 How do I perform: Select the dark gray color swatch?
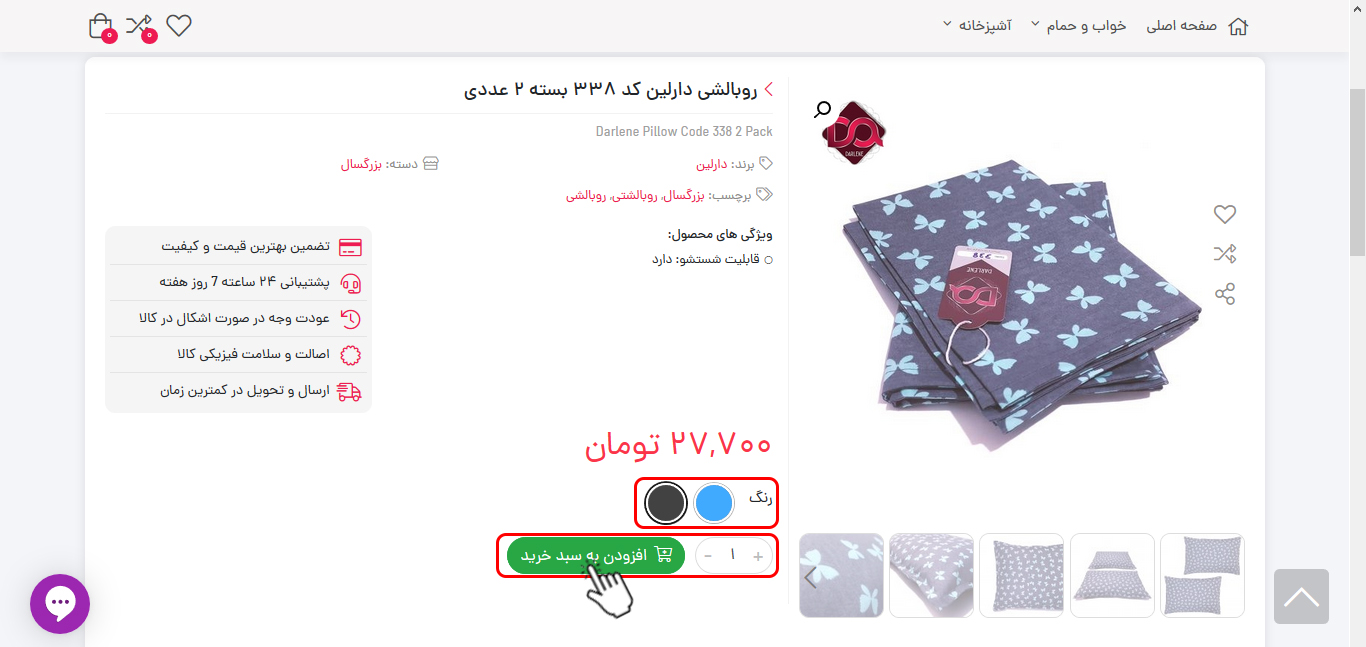tap(666, 503)
